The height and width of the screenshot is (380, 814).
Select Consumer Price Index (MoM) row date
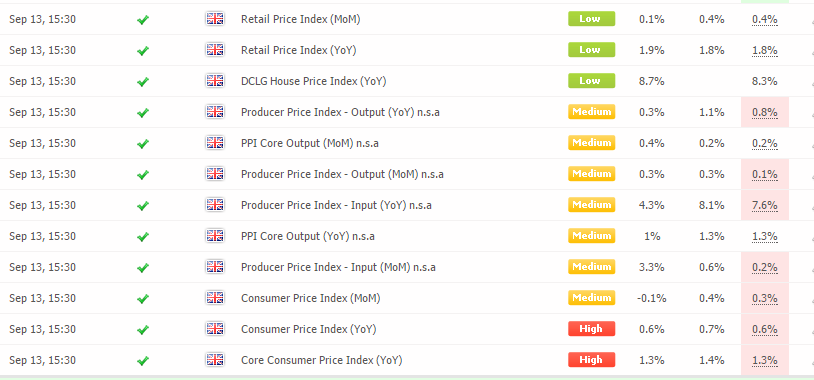[x=43, y=298]
